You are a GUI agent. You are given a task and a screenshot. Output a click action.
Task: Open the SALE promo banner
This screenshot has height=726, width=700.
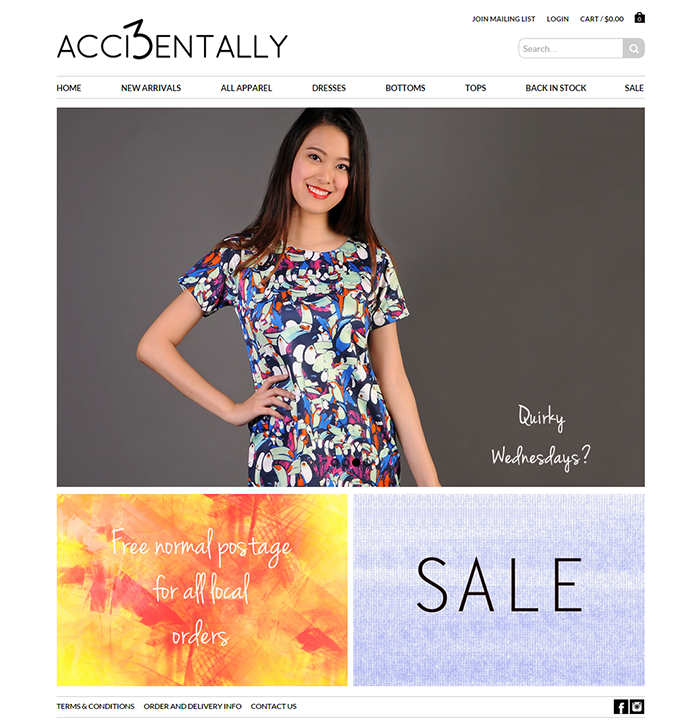click(499, 589)
